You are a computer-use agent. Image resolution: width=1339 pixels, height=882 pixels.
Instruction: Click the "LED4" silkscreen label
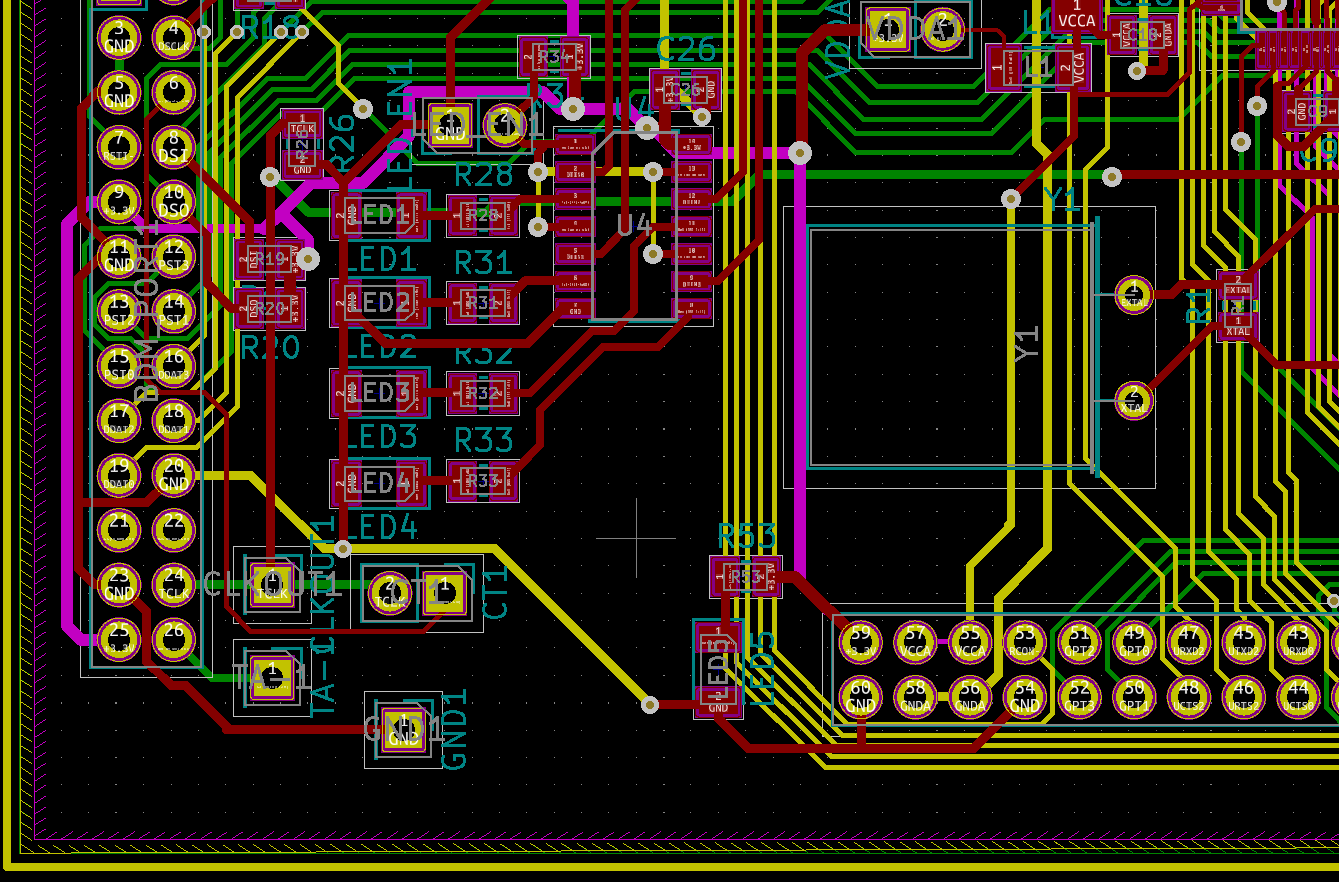(380, 526)
